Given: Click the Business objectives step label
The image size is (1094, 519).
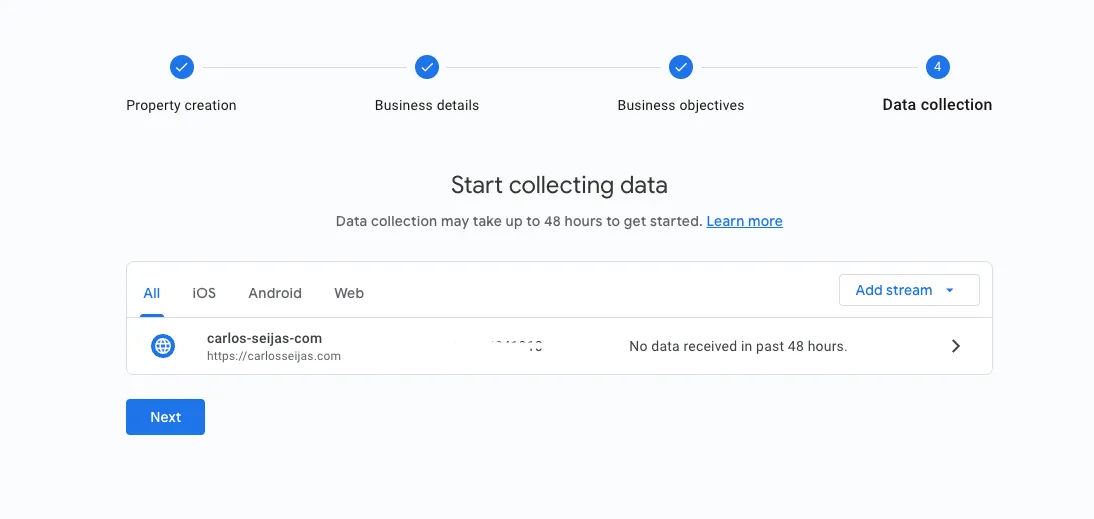Looking at the screenshot, I should (681, 105).
